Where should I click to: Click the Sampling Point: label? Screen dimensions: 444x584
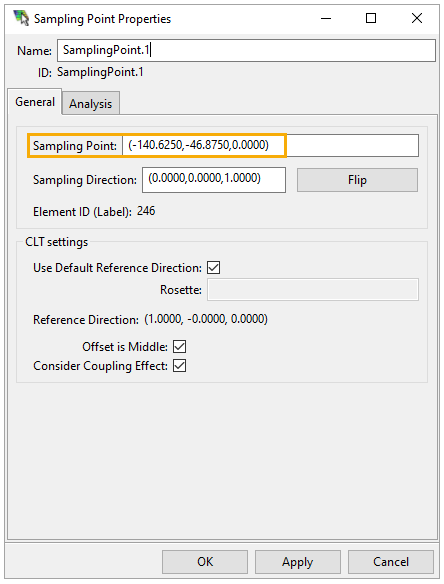(x=75, y=146)
